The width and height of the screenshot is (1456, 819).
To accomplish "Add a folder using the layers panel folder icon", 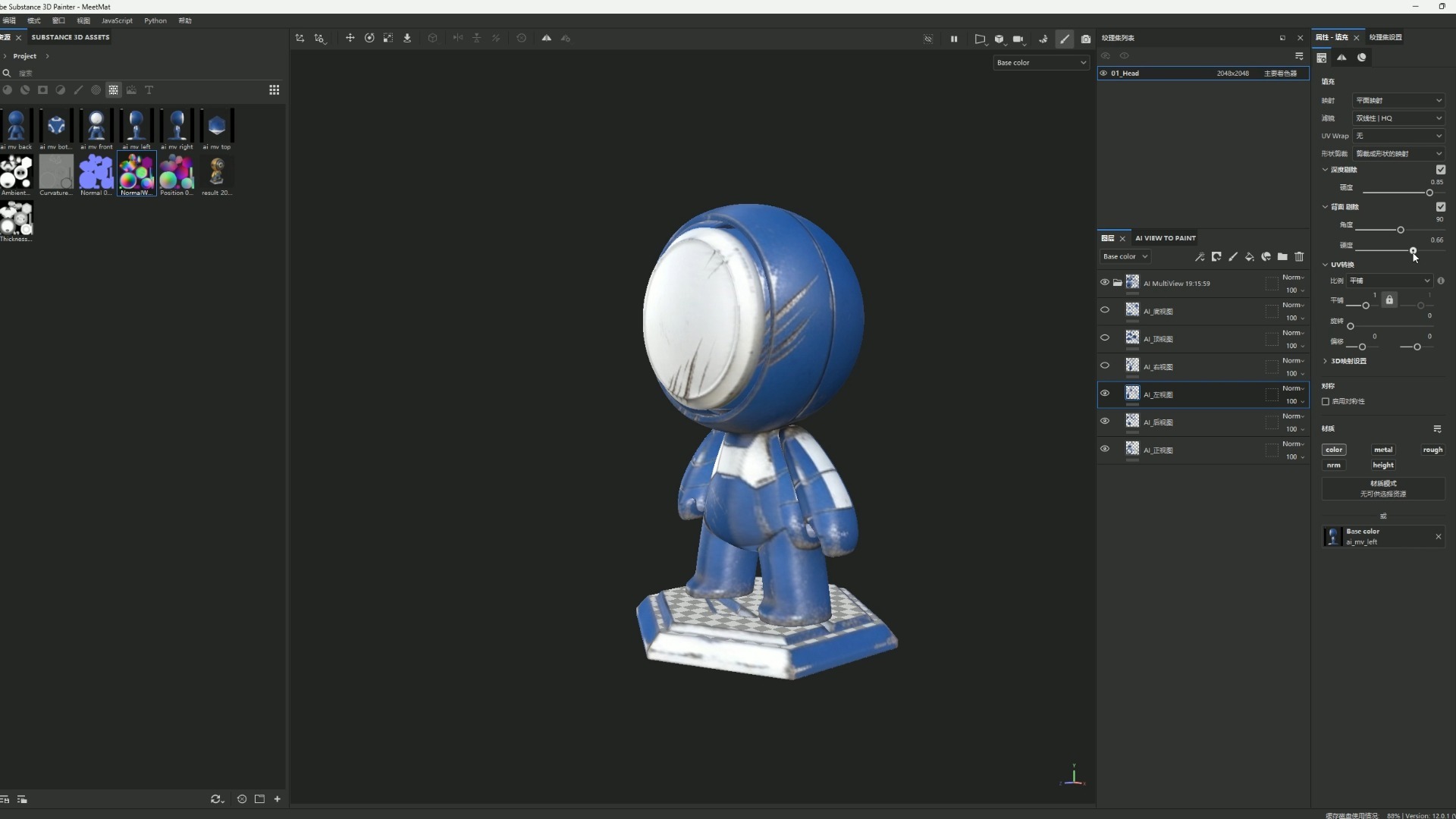I will (x=1282, y=257).
